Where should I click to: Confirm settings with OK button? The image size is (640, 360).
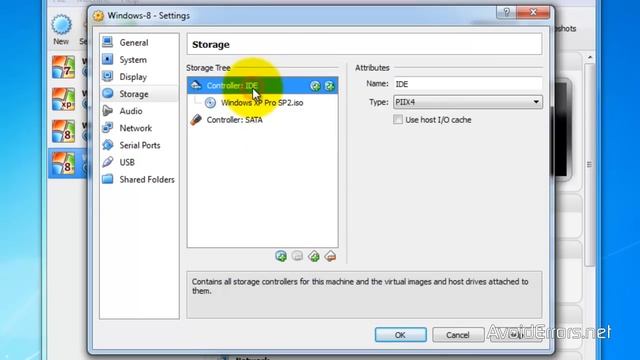[400, 335]
